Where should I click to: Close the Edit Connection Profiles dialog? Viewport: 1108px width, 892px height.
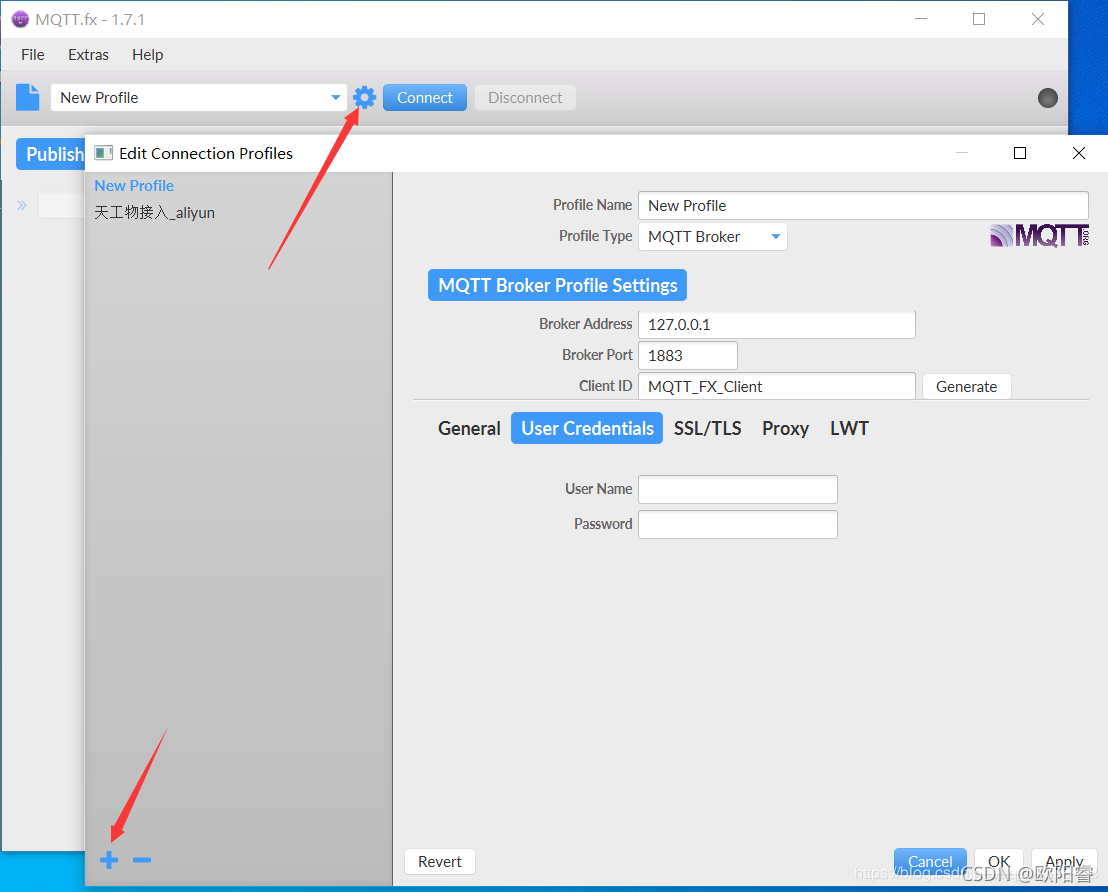(1078, 153)
